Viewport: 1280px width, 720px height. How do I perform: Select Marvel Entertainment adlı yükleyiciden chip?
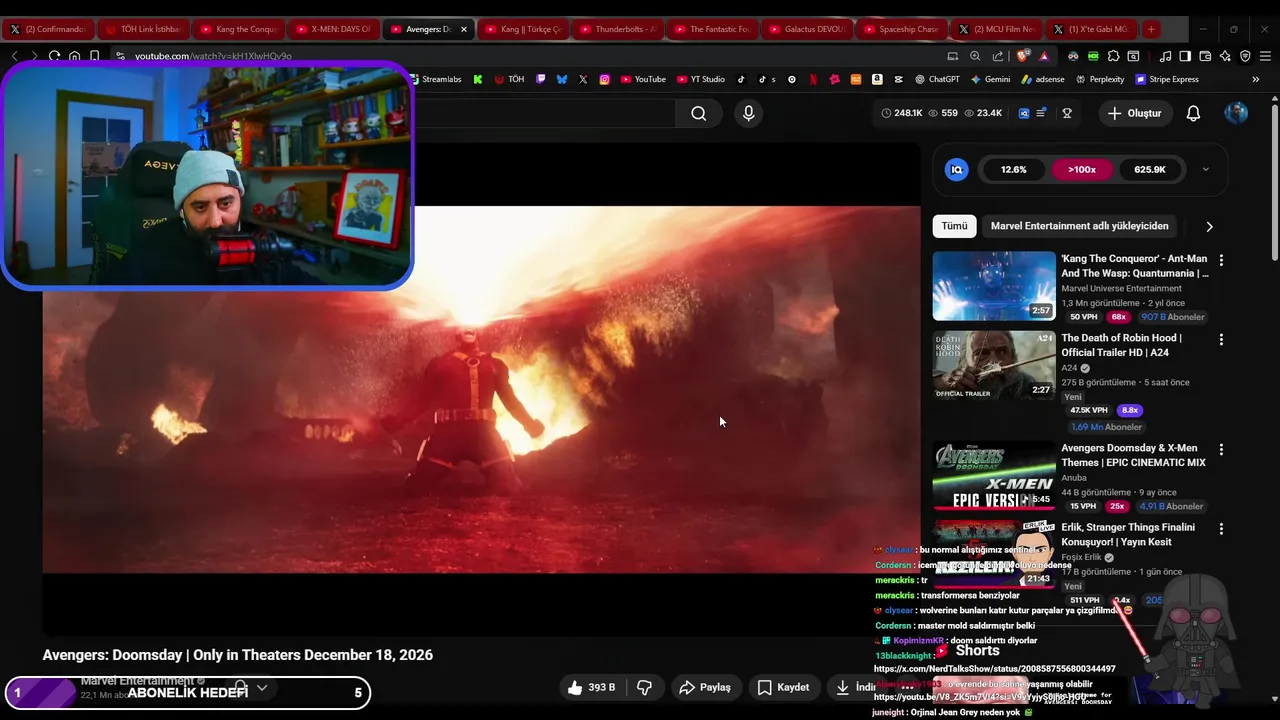click(1079, 226)
